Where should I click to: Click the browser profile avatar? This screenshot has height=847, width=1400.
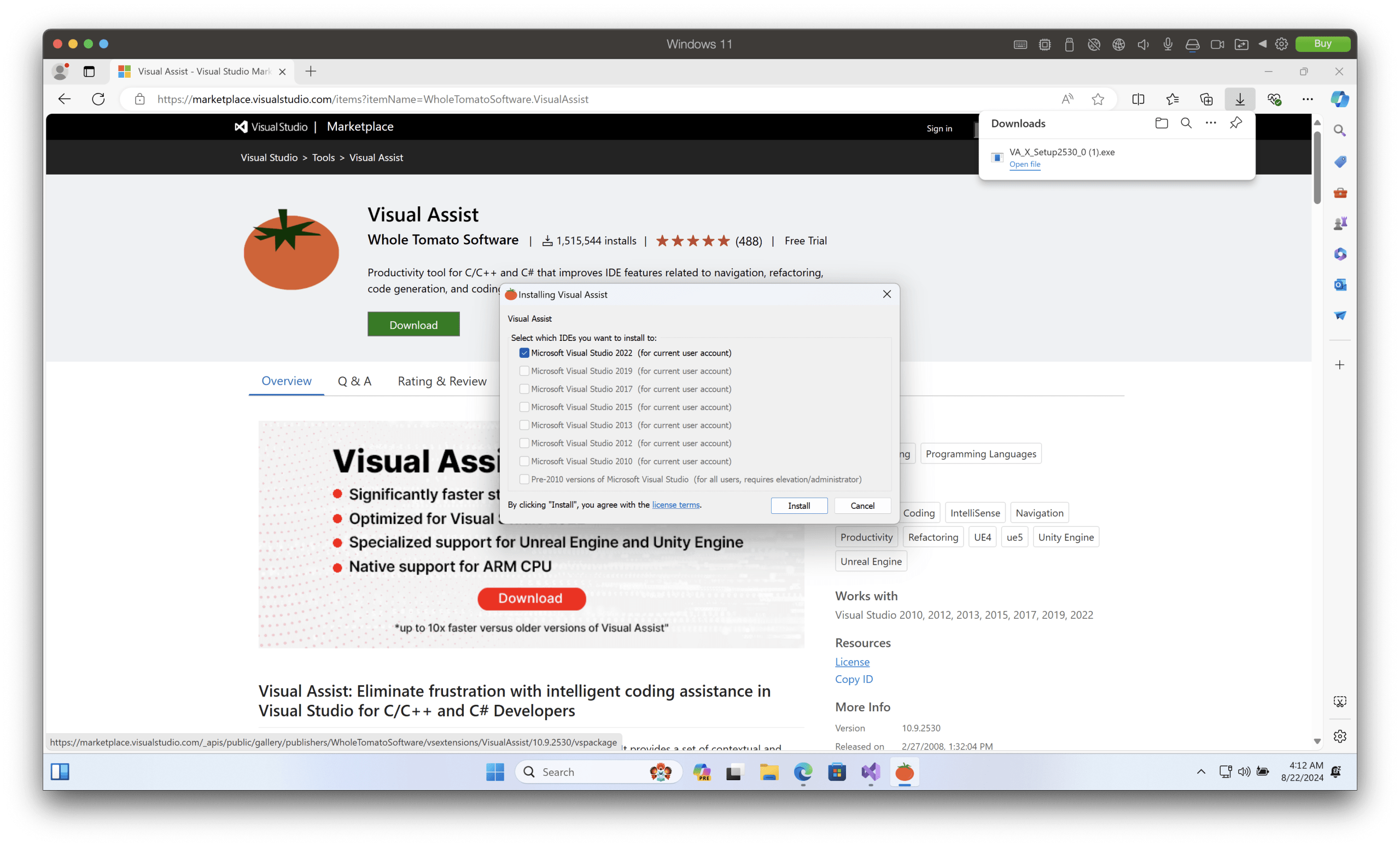60,72
